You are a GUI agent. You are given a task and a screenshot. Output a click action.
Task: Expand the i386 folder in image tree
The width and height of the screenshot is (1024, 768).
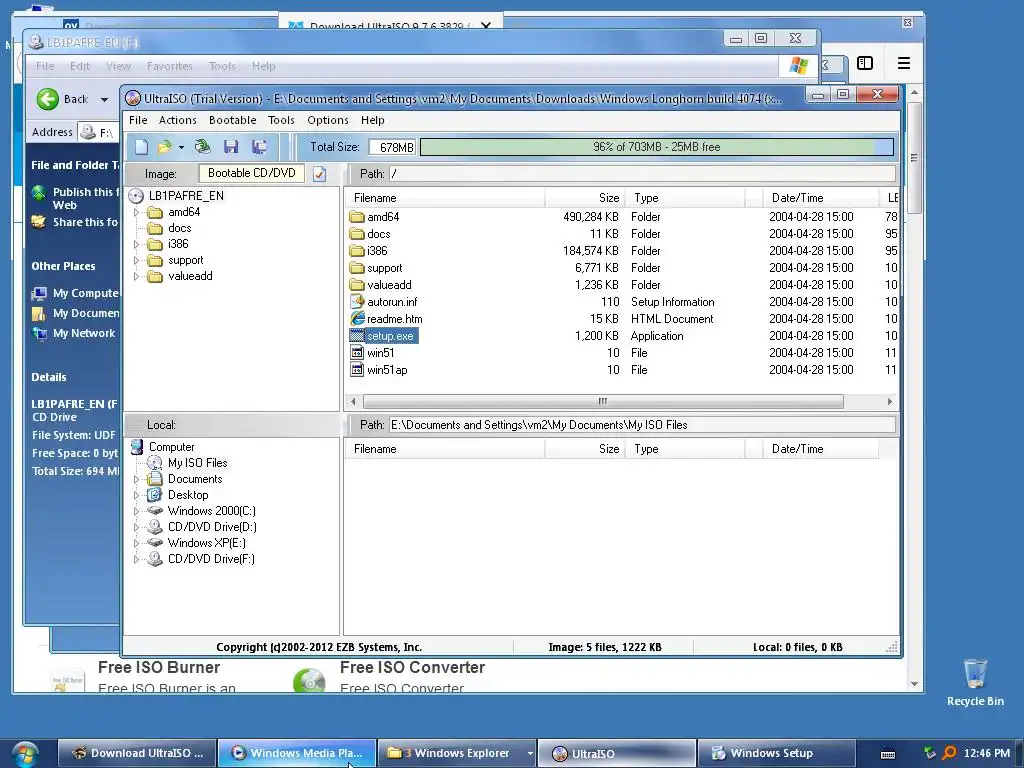[x=136, y=244]
